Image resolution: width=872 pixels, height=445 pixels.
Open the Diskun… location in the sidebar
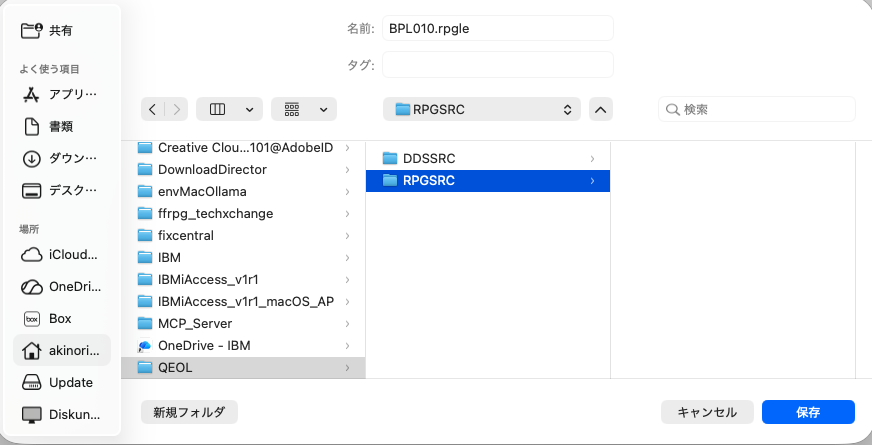(x=61, y=414)
